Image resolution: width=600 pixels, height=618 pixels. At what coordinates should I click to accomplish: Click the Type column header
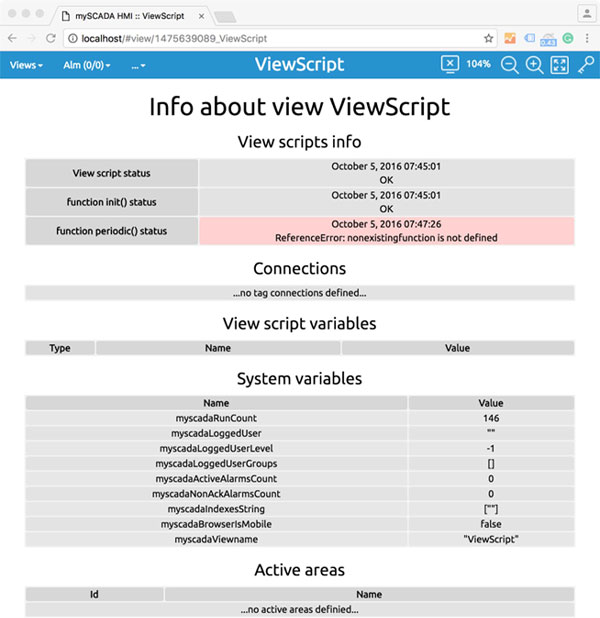60,348
